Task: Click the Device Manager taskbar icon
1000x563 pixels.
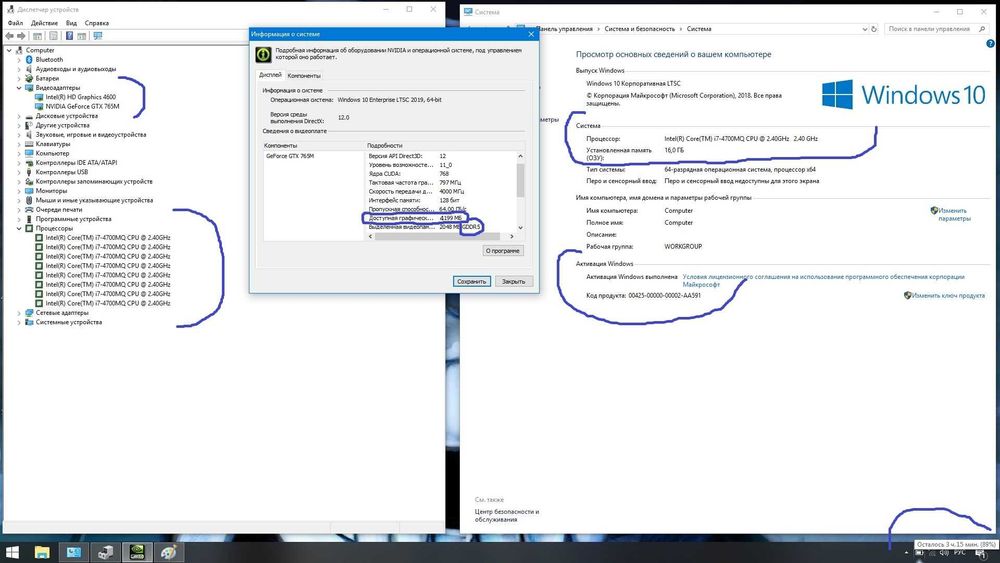Action: click(106, 552)
